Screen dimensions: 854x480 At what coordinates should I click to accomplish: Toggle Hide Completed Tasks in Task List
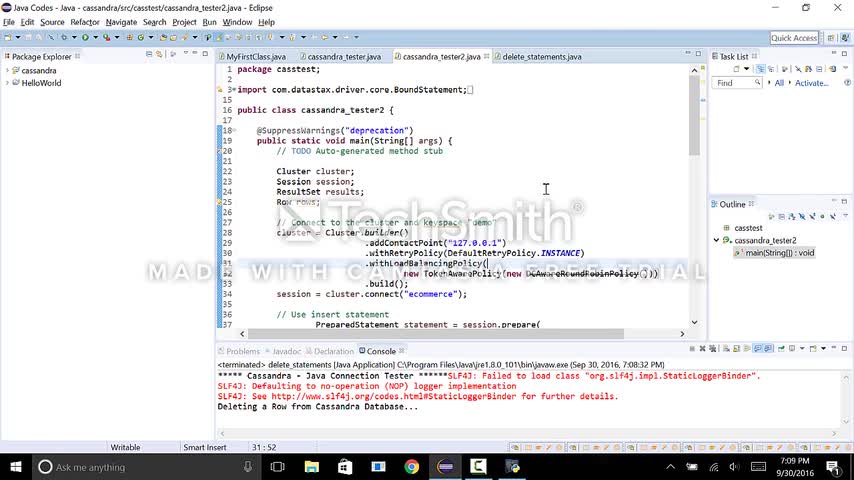click(x=798, y=69)
